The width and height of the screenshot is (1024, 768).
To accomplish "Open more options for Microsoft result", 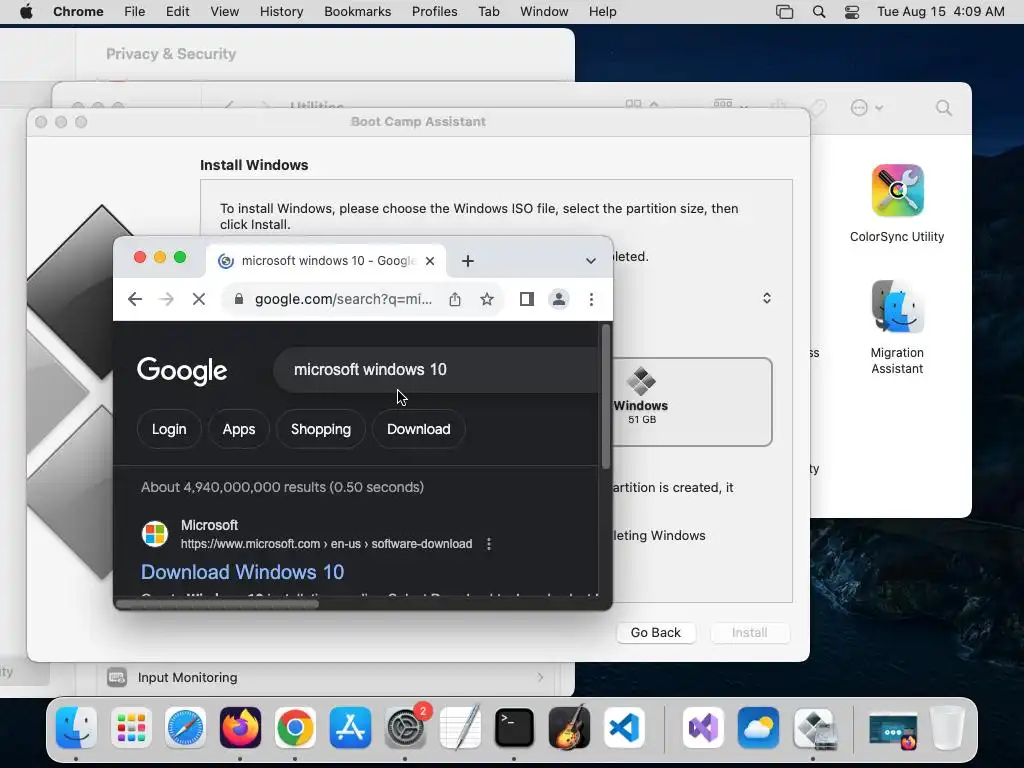I will pos(489,544).
